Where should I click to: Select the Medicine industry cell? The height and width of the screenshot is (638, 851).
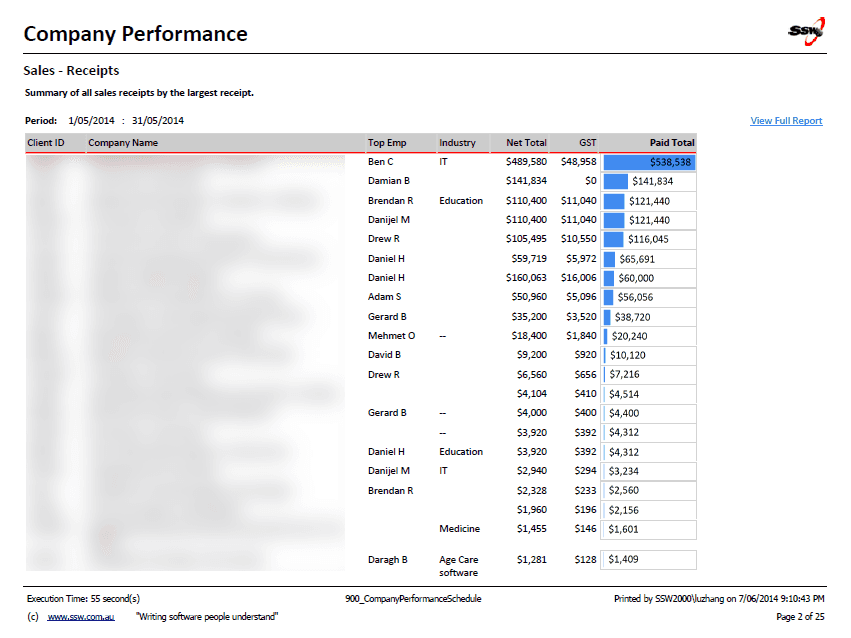459,529
